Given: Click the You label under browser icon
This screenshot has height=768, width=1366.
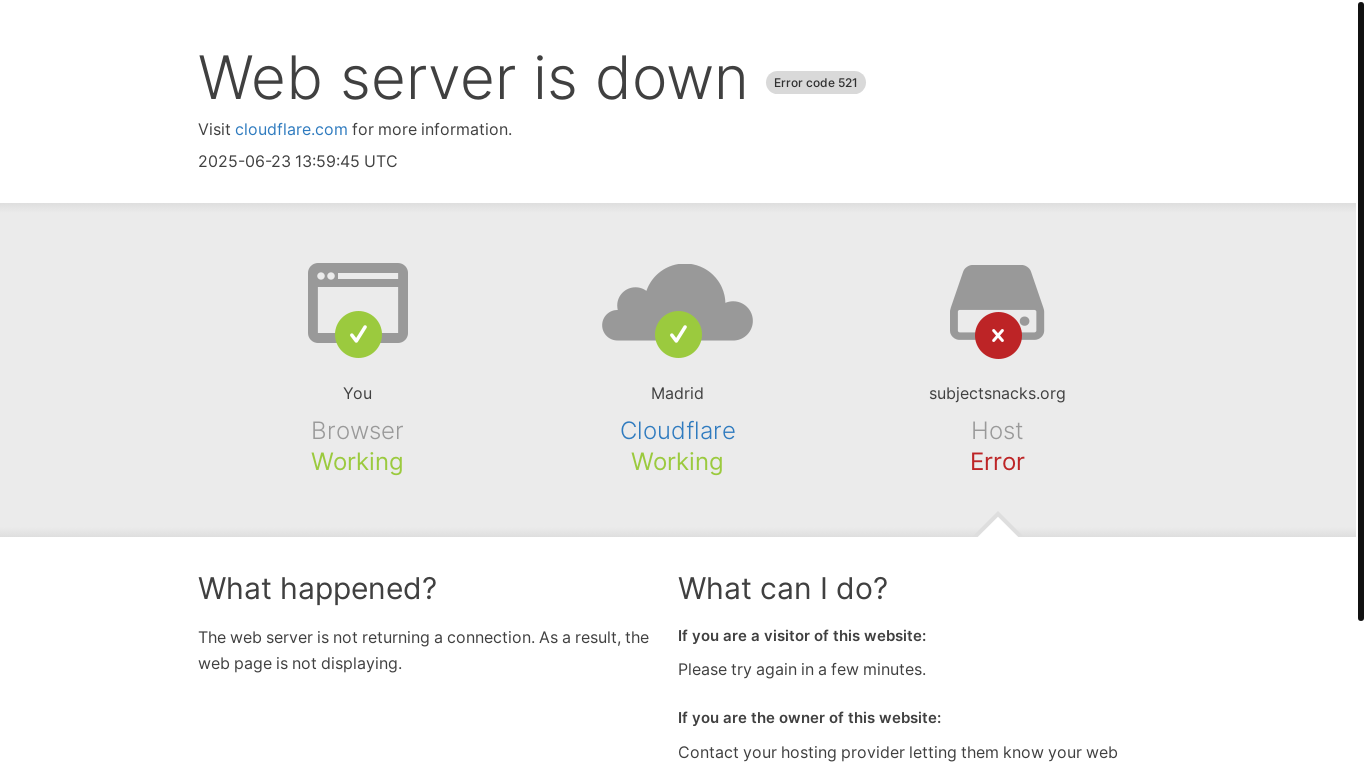Looking at the screenshot, I should point(357,393).
